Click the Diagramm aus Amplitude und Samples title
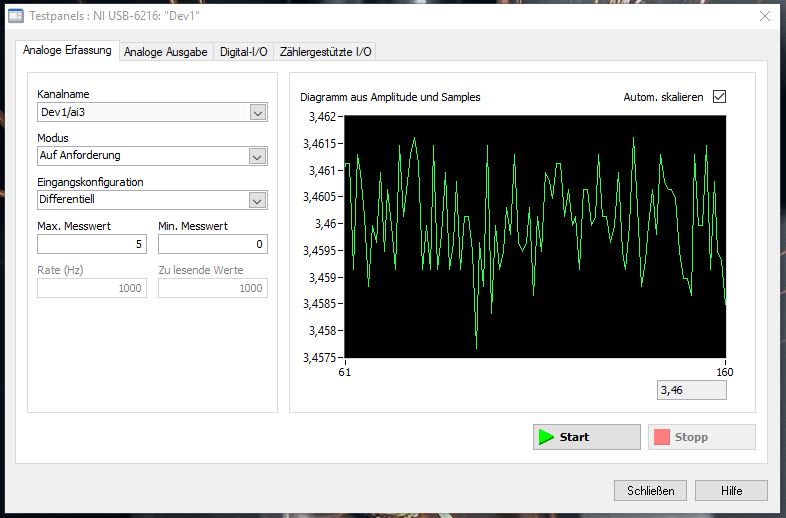 point(390,97)
